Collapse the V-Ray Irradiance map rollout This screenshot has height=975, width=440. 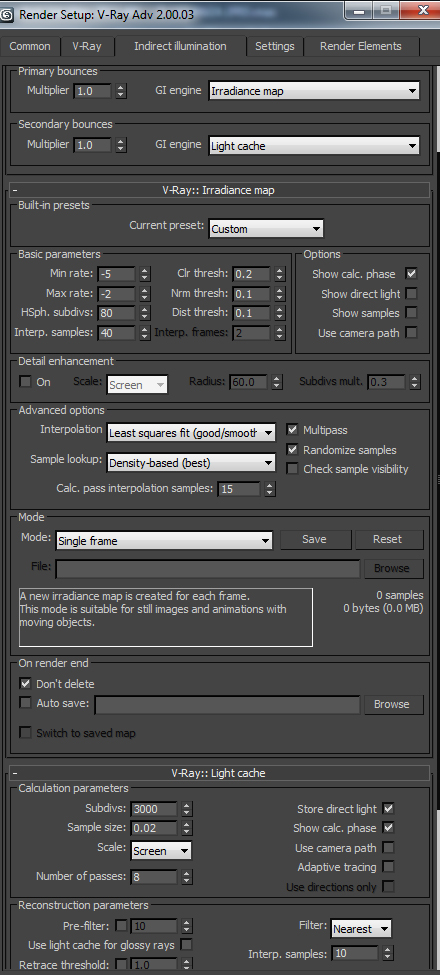(x=220, y=190)
